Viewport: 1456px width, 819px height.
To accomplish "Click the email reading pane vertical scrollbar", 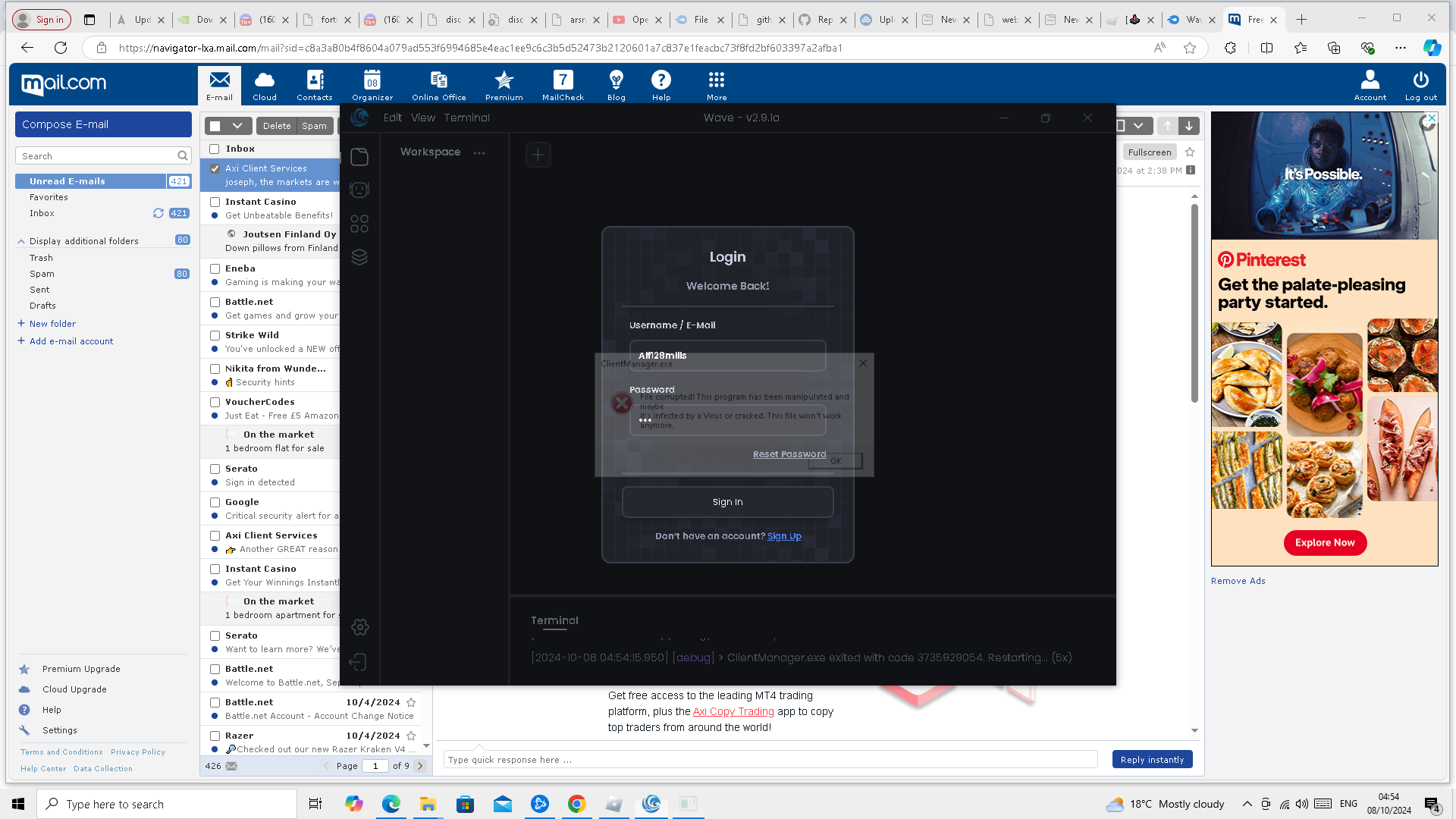I will 1194,303.
